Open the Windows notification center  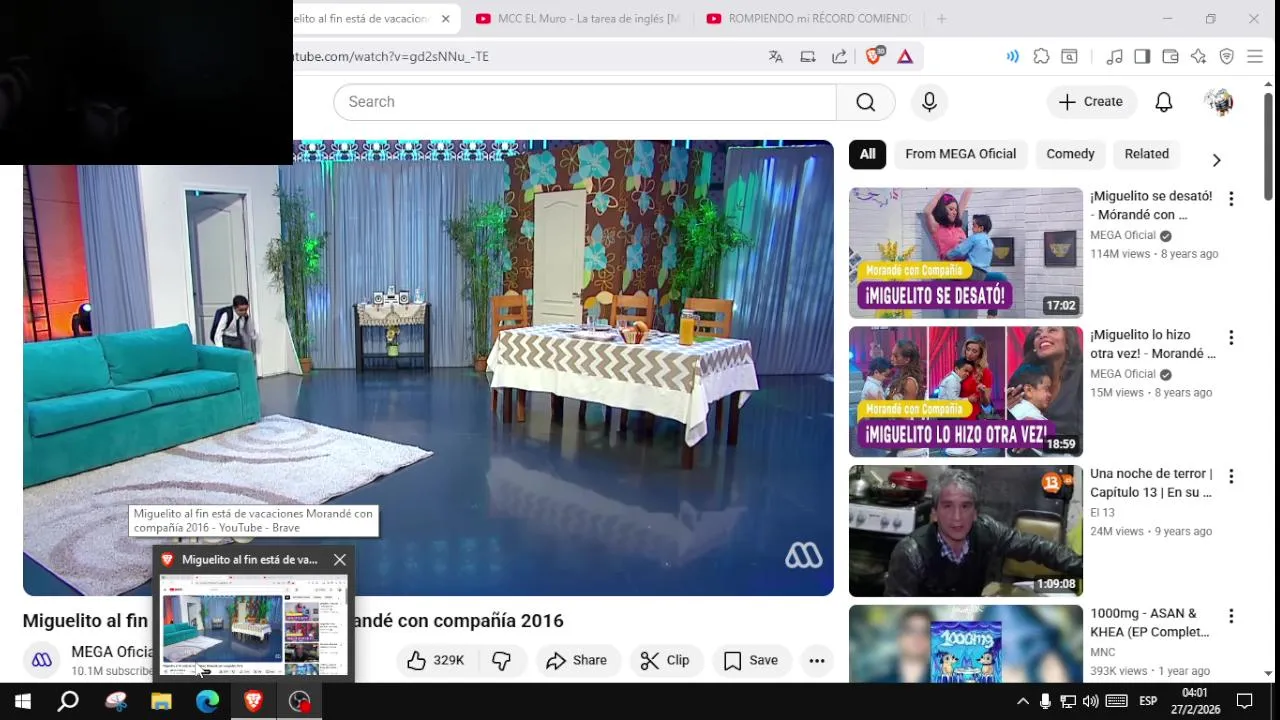tap(1245, 701)
